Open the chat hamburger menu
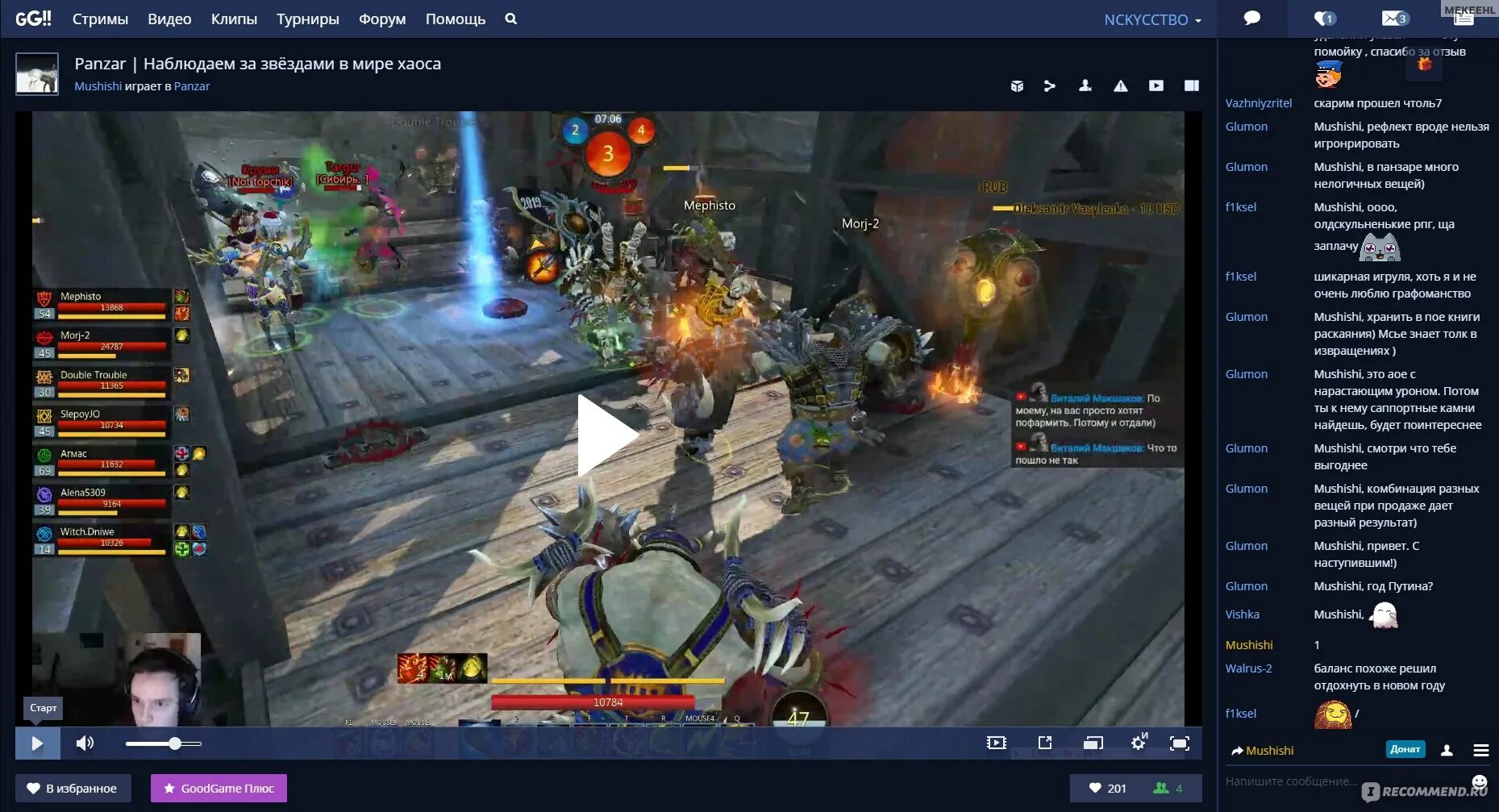Image resolution: width=1499 pixels, height=812 pixels. coord(1481,750)
